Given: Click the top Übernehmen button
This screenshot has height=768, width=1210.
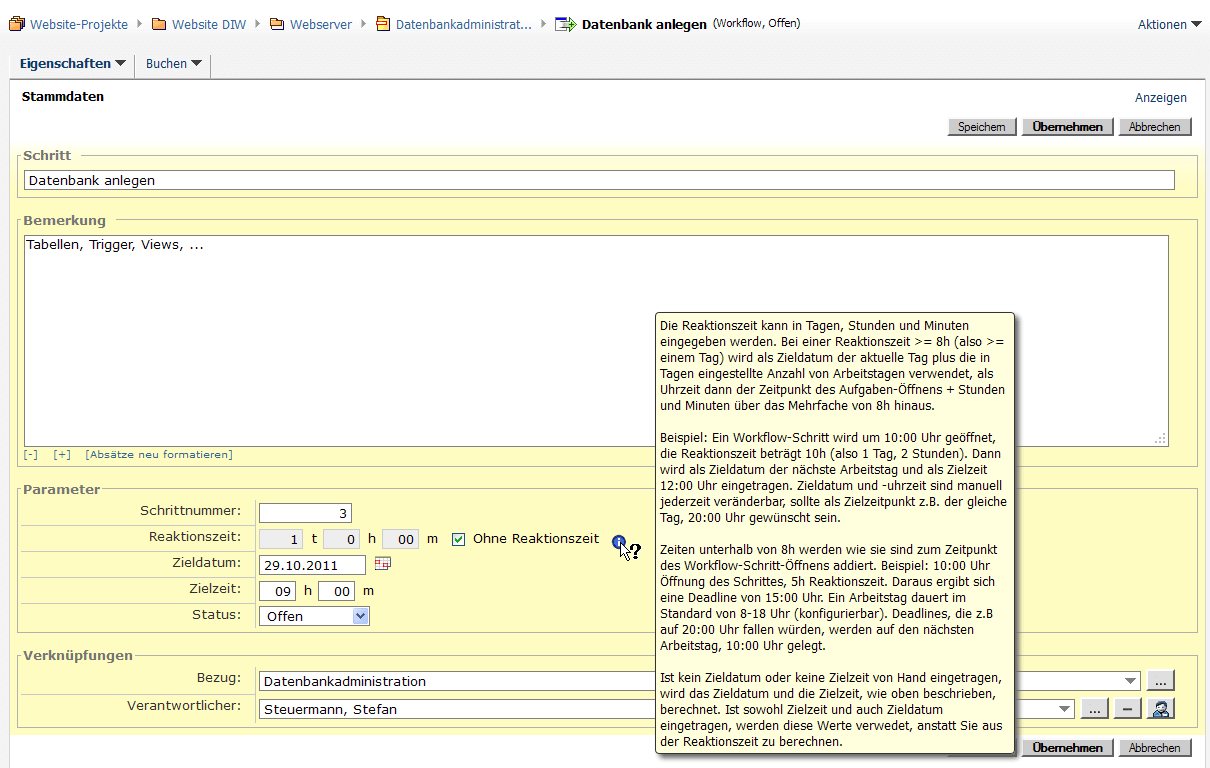Looking at the screenshot, I should [1067, 127].
